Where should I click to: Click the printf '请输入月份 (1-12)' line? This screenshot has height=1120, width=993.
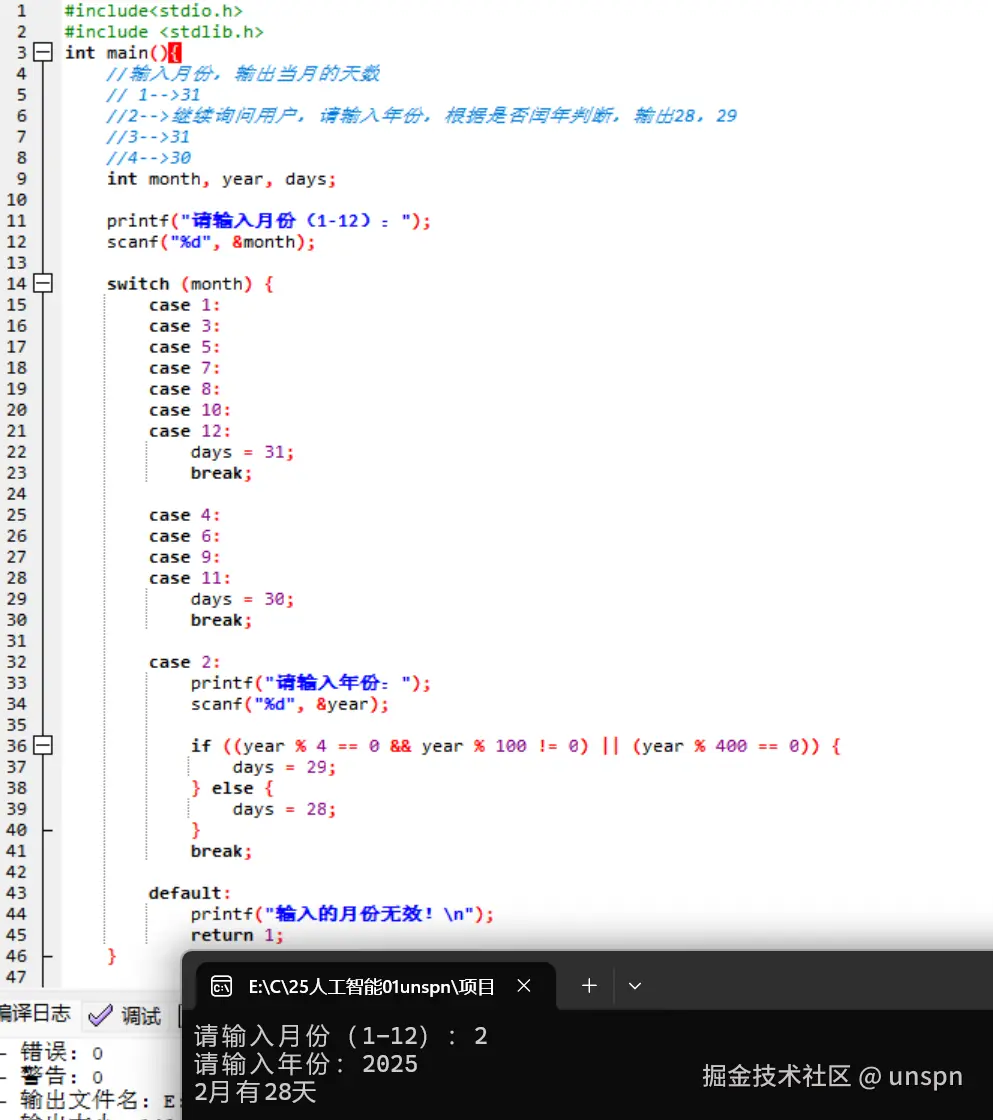pyautogui.click(x=269, y=221)
